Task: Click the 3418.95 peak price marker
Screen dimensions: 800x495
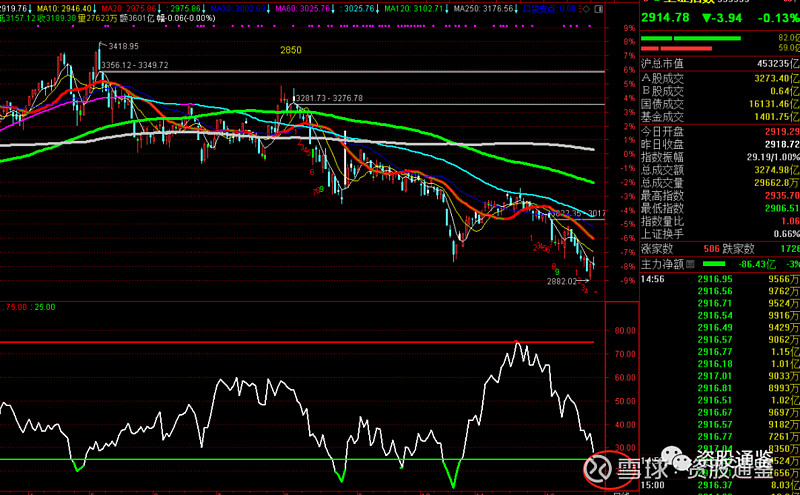Action: tap(124, 47)
